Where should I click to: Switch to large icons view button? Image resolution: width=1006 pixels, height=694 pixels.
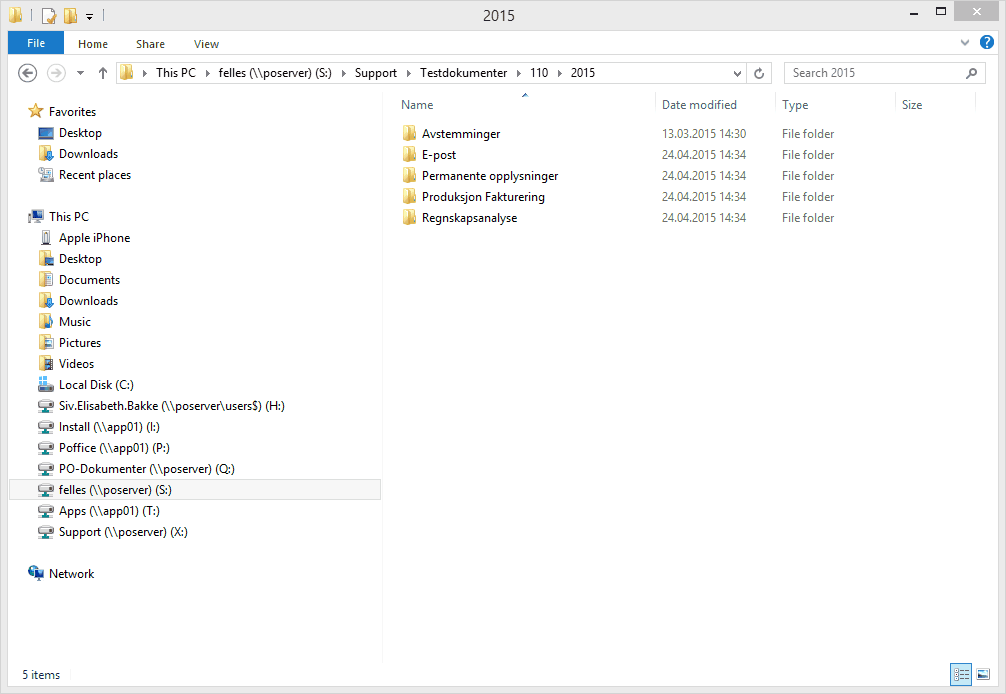point(983,674)
